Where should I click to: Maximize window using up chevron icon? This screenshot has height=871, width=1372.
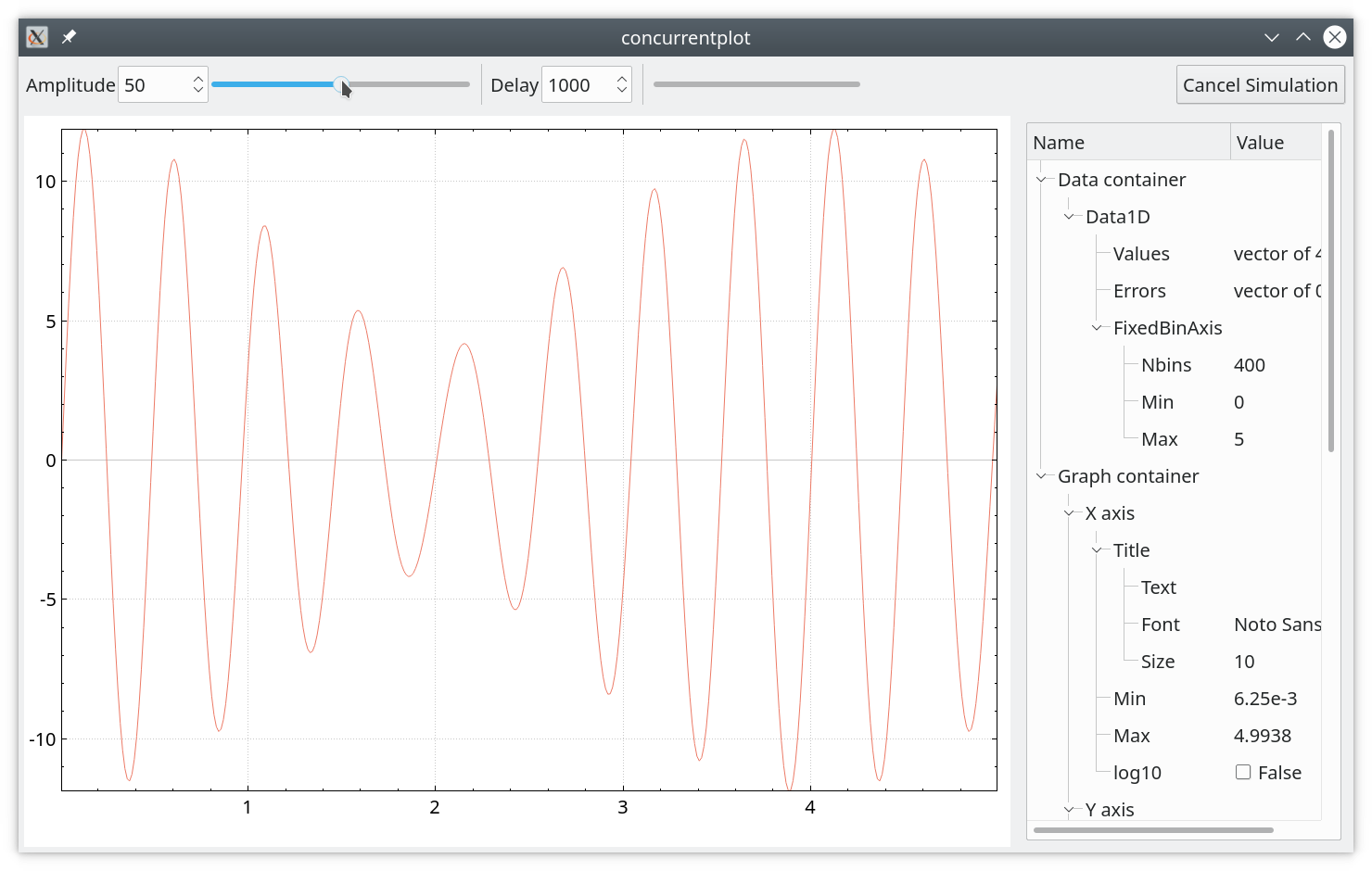1303,37
